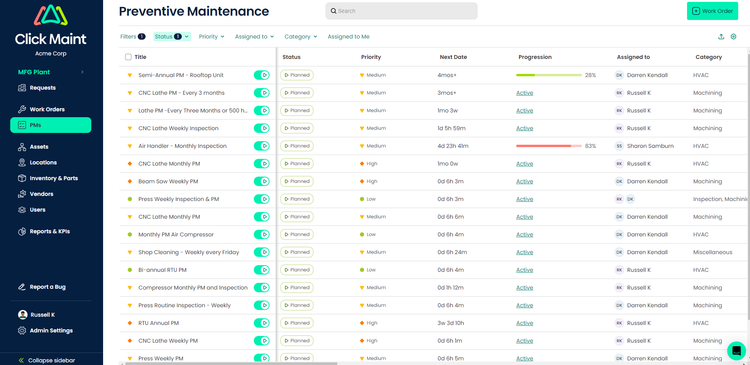Image resolution: width=750 pixels, height=365 pixels.
Task: Click the Reports & KPIs chart icon
Action: tap(22, 232)
